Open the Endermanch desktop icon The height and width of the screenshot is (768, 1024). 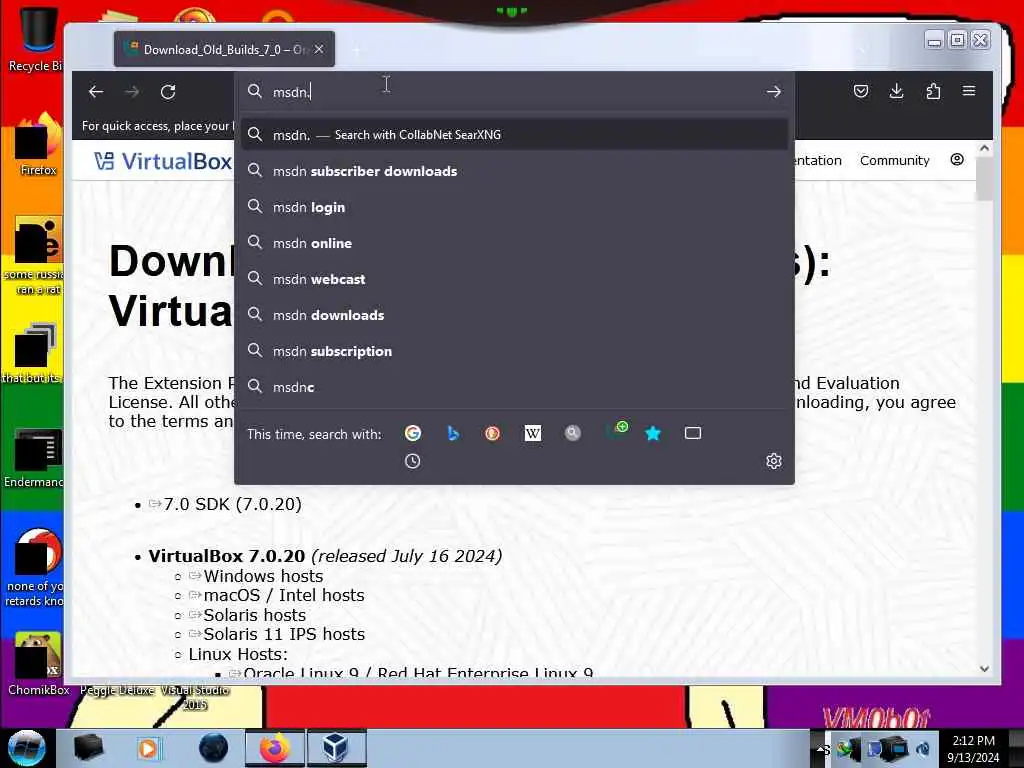pyautogui.click(x=36, y=457)
